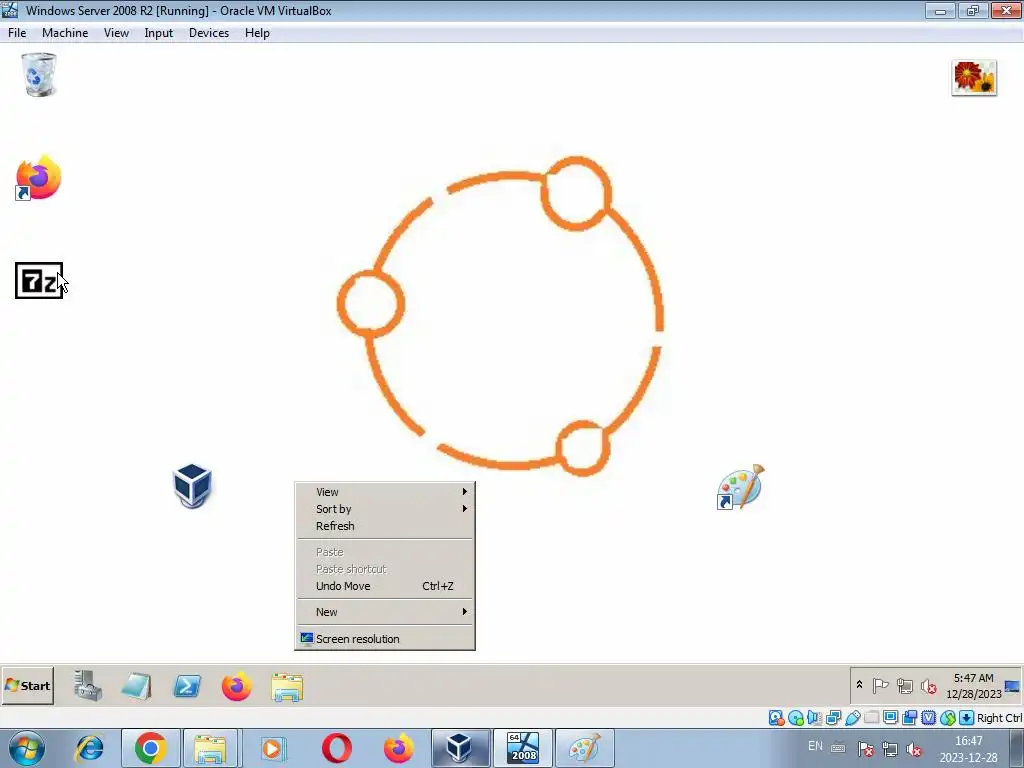Click the muted speaker icon in host tray
This screenshot has width=1024, height=768.
[914, 750]
